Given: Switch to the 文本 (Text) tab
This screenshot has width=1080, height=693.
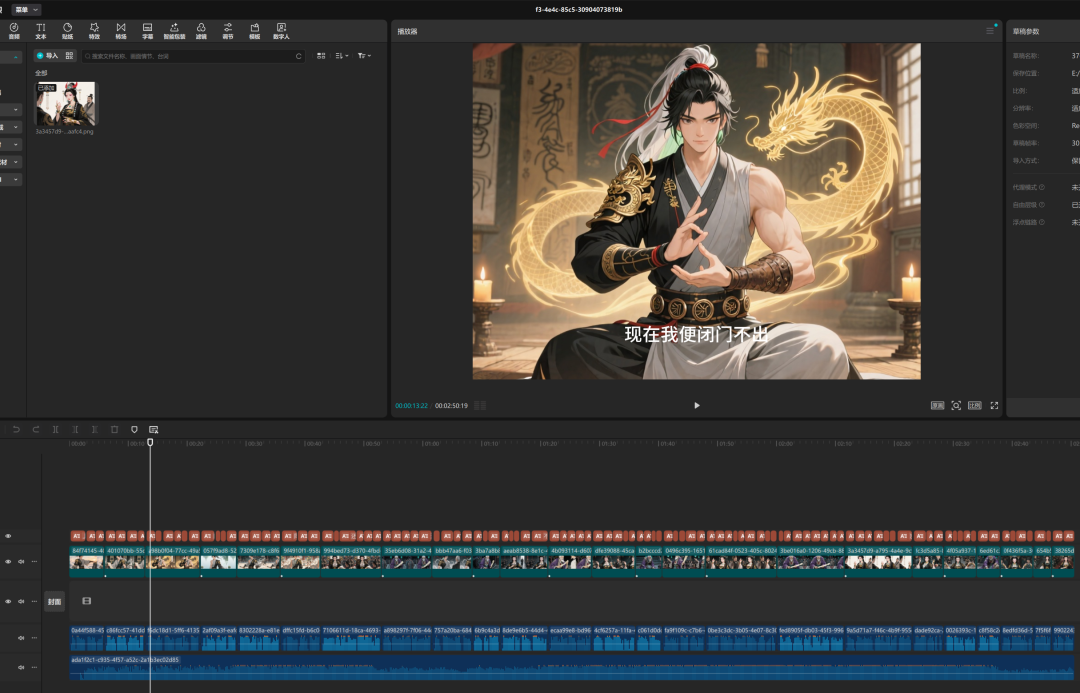Looking at the screenshot, I should coord(41,30).
